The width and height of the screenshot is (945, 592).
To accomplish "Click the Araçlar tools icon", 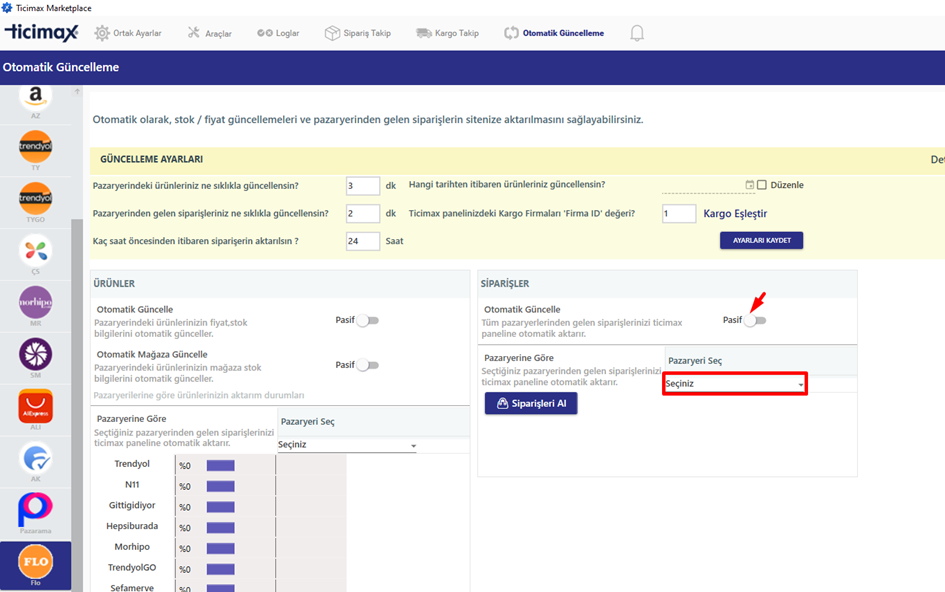I will 193,33.
